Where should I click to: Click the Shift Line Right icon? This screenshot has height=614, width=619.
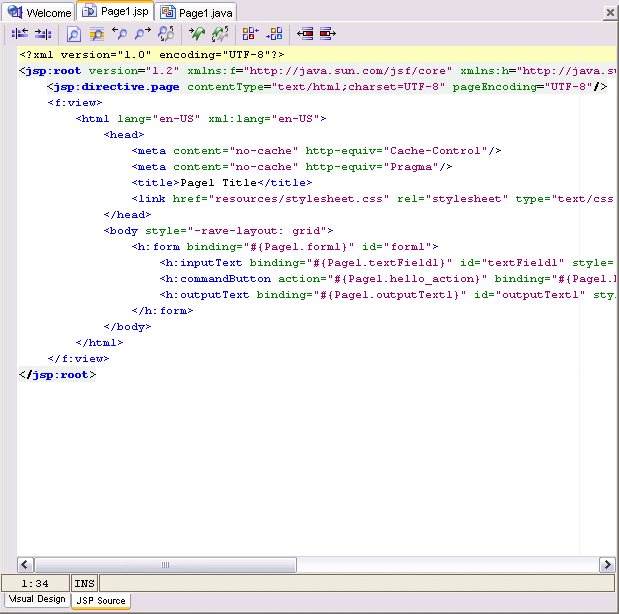pos(328,34)
